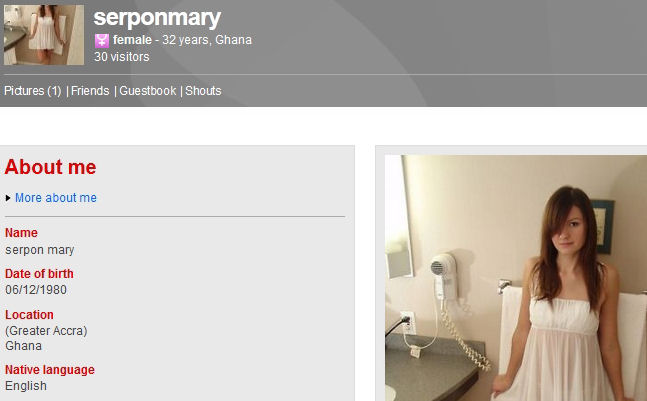
Task: Click the English language value
Action: point(26,386)
